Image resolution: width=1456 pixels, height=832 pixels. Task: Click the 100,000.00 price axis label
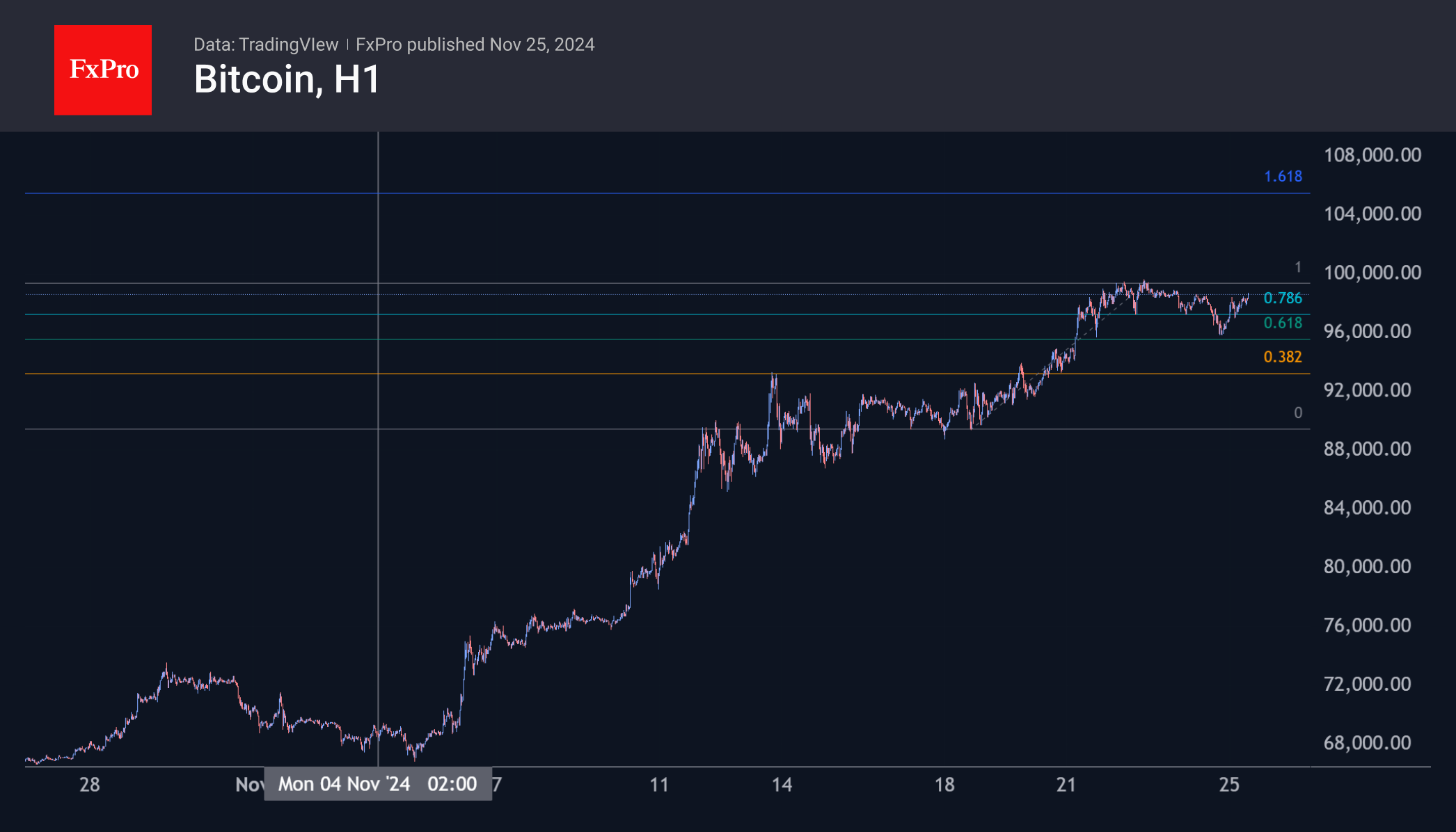tap(1372, 273)
